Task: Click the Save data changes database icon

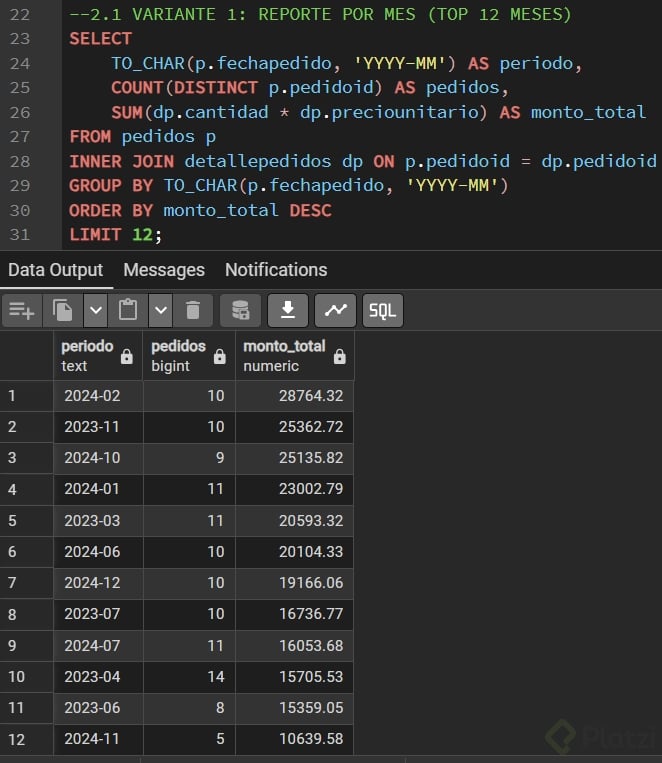Action: coord(240,311)
